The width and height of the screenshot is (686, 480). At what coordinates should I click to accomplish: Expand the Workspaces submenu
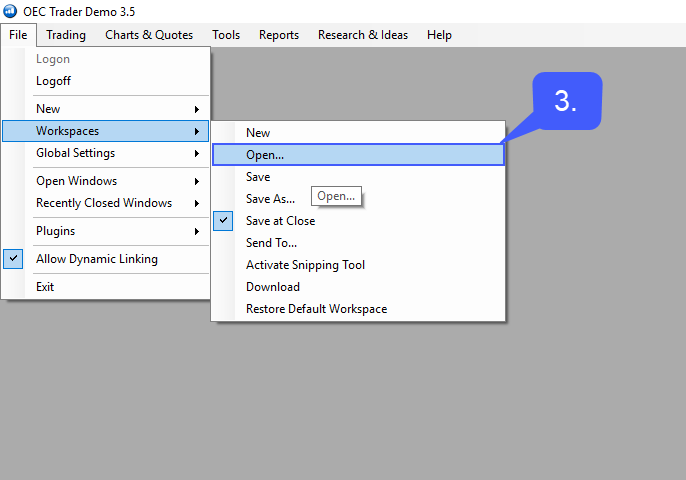pos(105,131)
